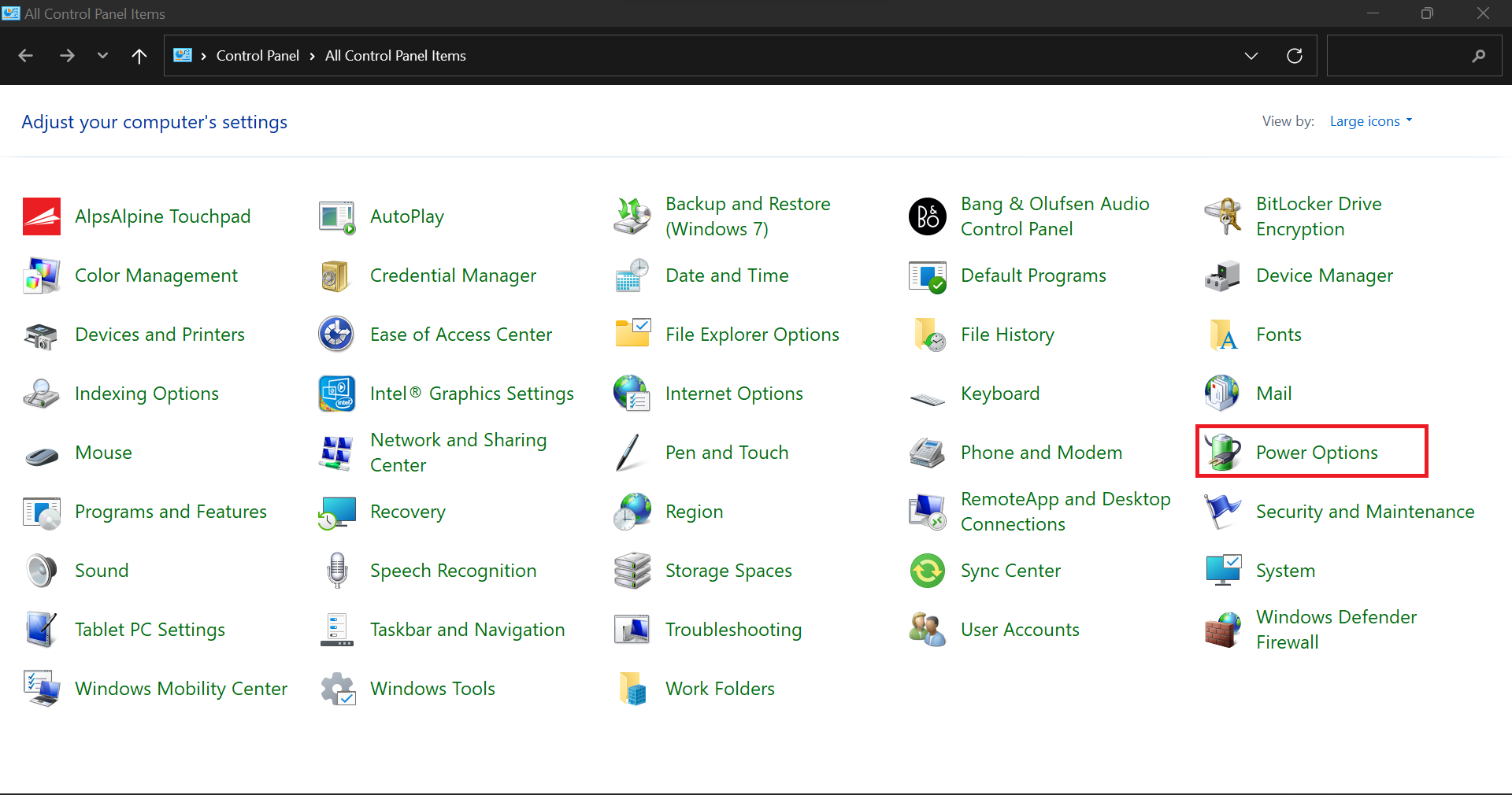This screenshot has height=795, width=1512.
Task: Open the AutoPlay icon
Action: (x=337, y=216)
